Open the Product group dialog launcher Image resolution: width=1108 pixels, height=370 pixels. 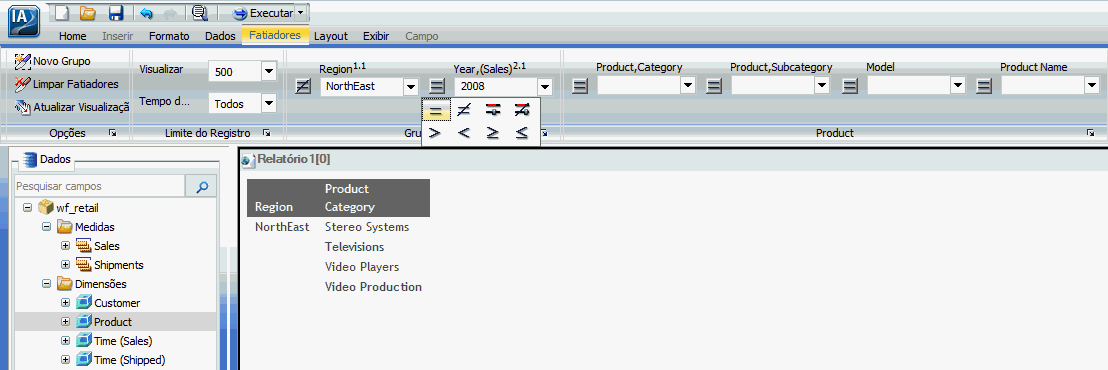(x=1090, y=133)
